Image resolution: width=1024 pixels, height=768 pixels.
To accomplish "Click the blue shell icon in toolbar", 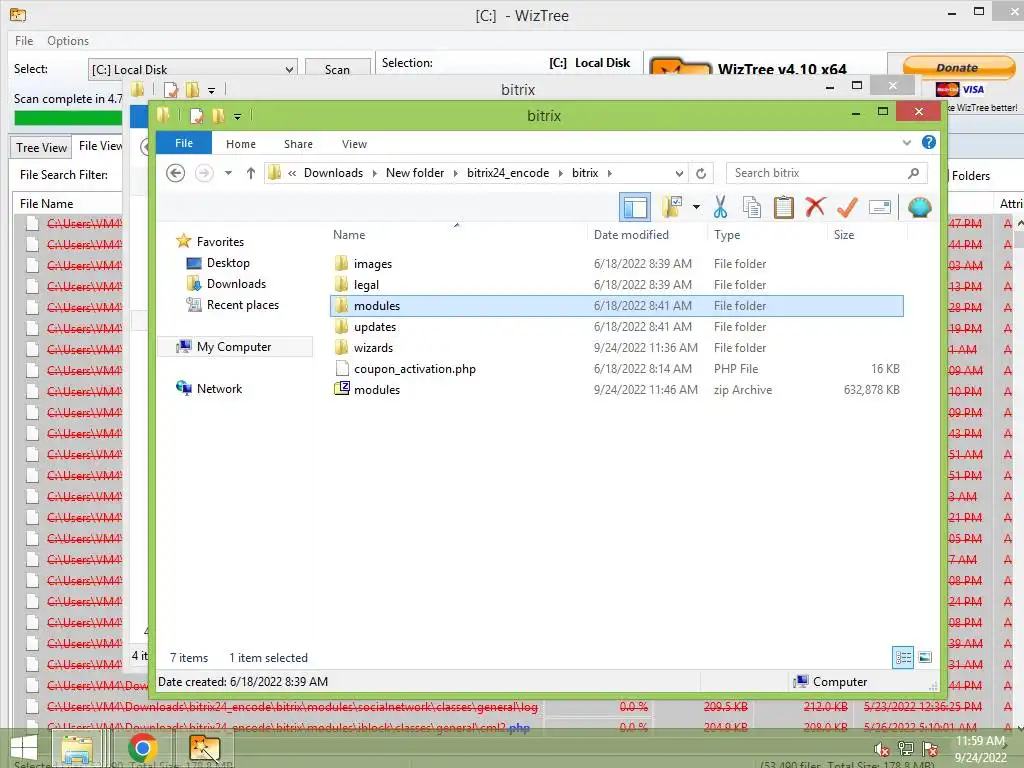I will pos(920,208).
